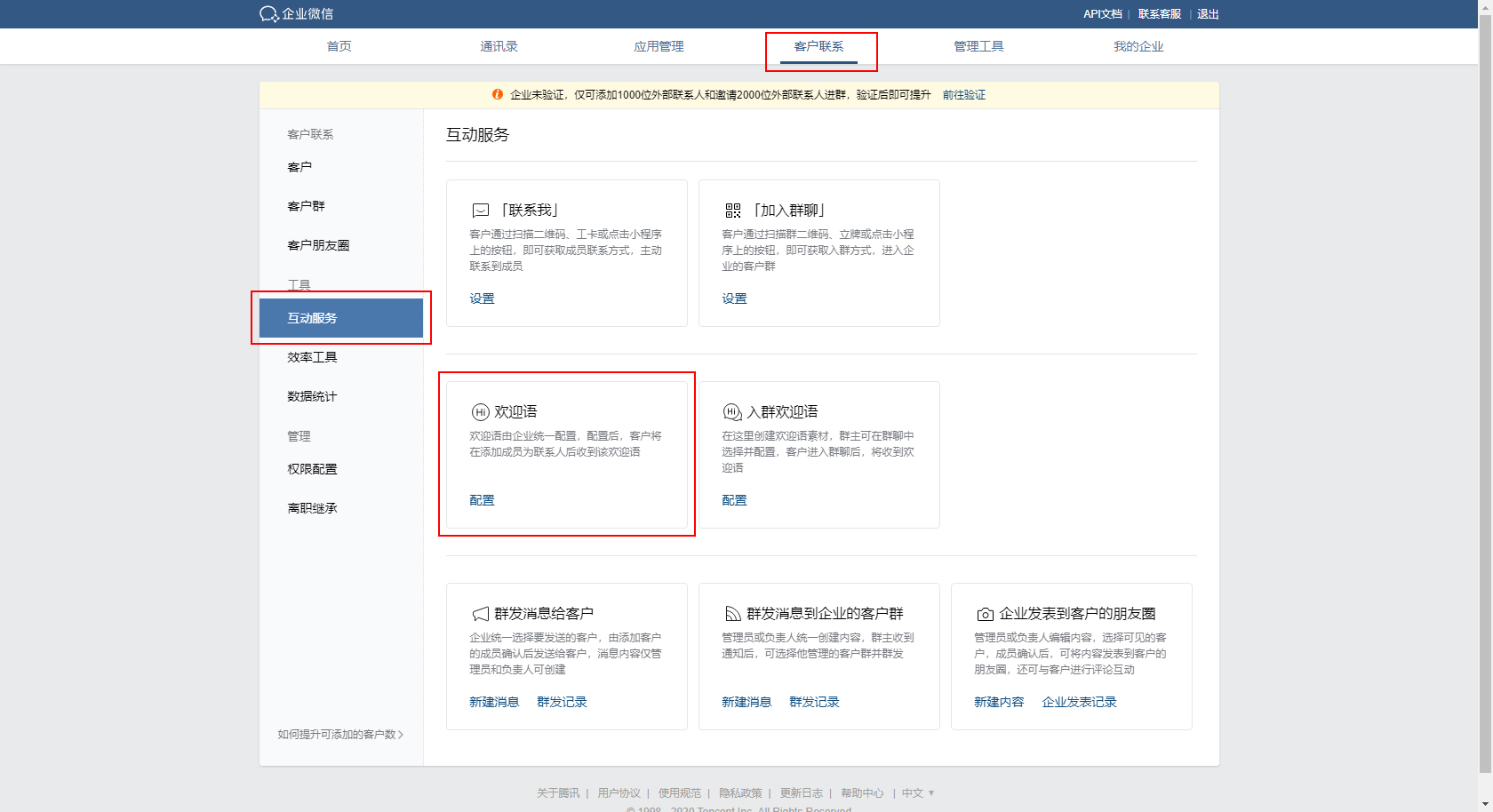The image size is (1493, 812).
Task: Open 离职继承 in the sidebar
Action: tap(341, 508)
